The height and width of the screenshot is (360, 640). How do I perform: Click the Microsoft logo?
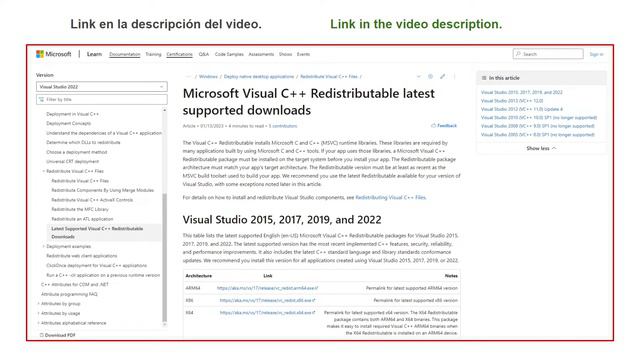click(53, 54)
